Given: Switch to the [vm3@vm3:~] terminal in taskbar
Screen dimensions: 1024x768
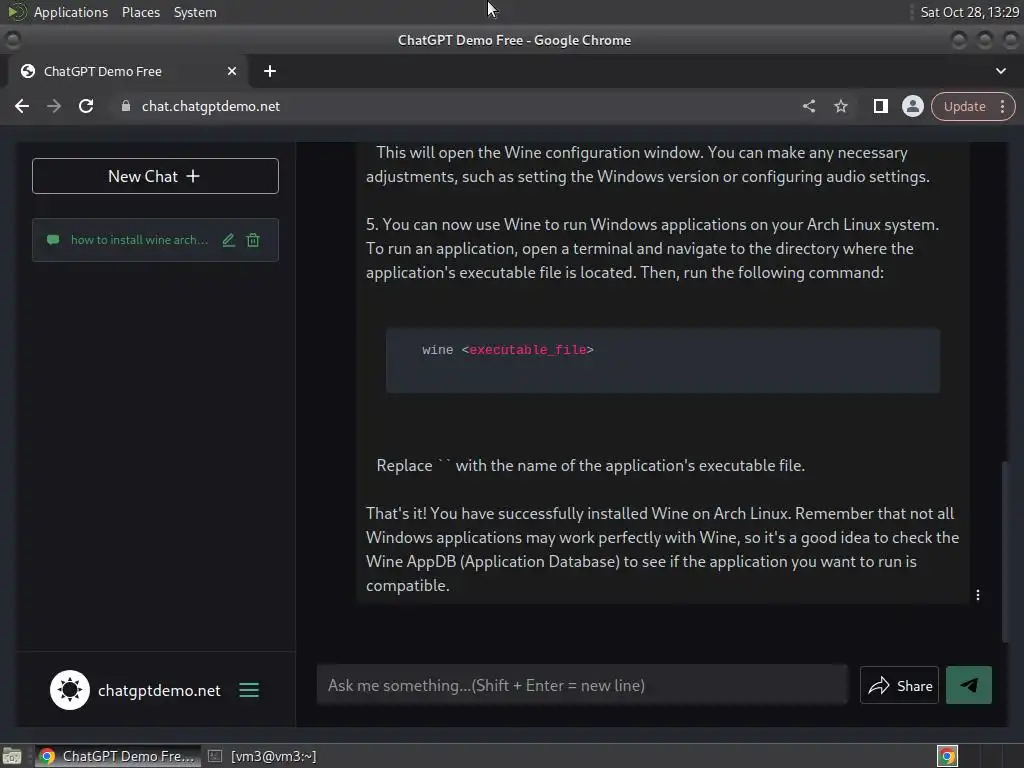Looking at the screenshot, I should tap(262, 756).
